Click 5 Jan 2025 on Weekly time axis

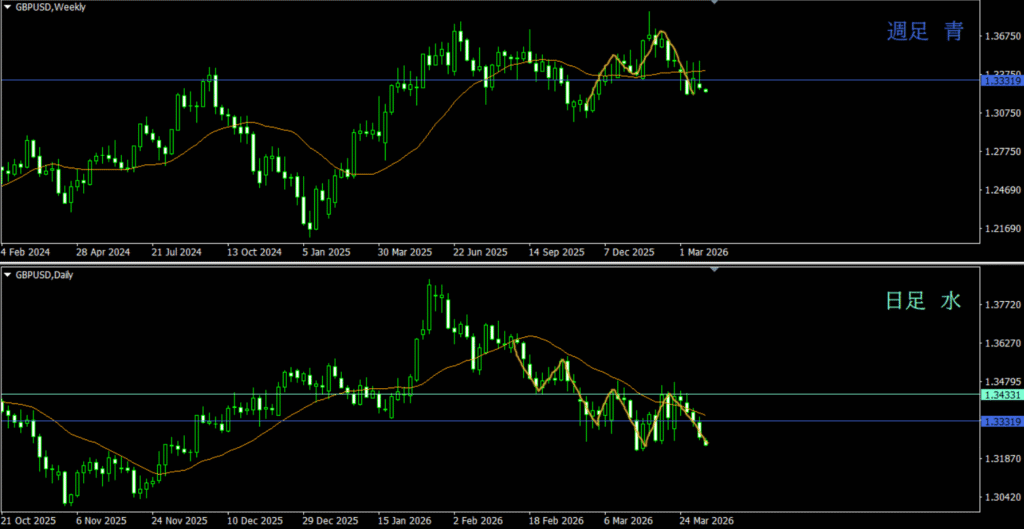(325, 252)
